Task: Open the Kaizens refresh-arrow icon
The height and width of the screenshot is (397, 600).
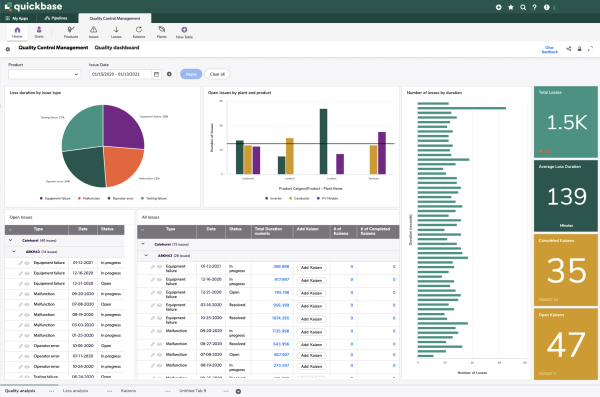Action: click(x=139, y=29)
